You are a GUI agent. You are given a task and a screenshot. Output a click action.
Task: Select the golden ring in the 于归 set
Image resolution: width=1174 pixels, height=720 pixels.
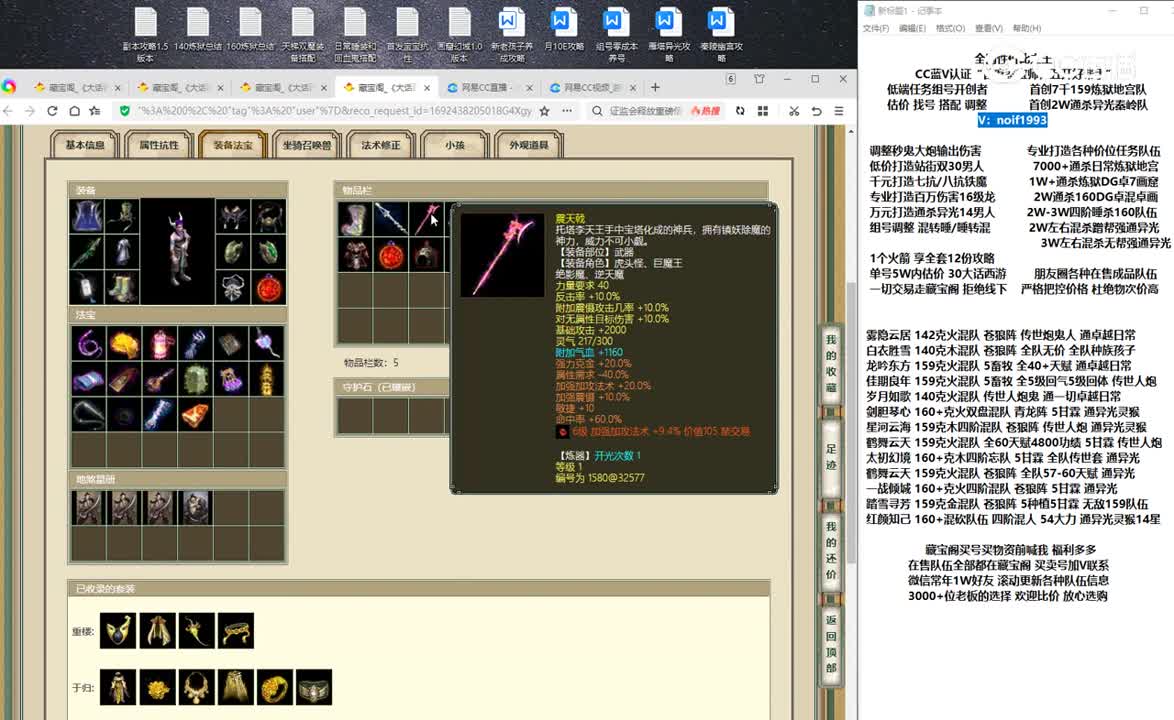coord(274,687)
